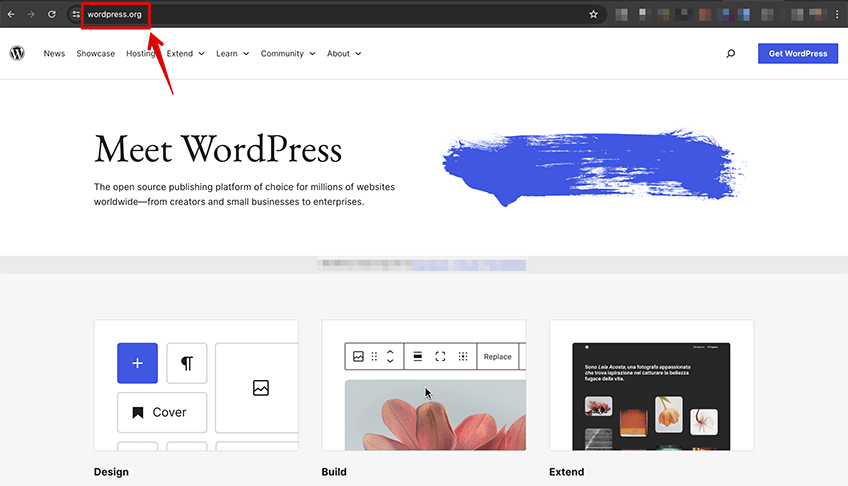Click the Get WordPress button

[x=798, y=54]
